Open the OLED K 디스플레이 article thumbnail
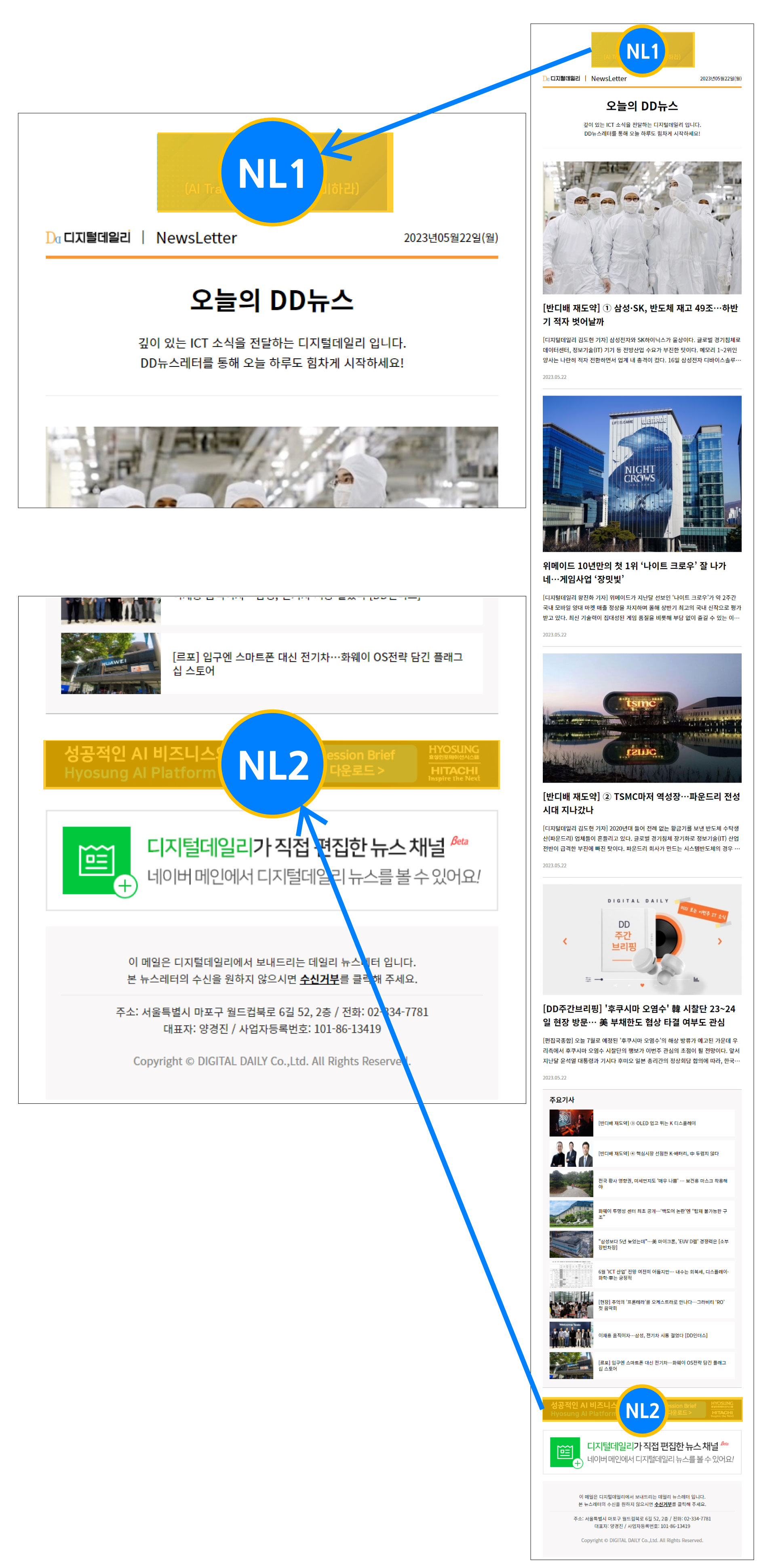This screenshot has height=1568, width=776. coord(571,1122)
